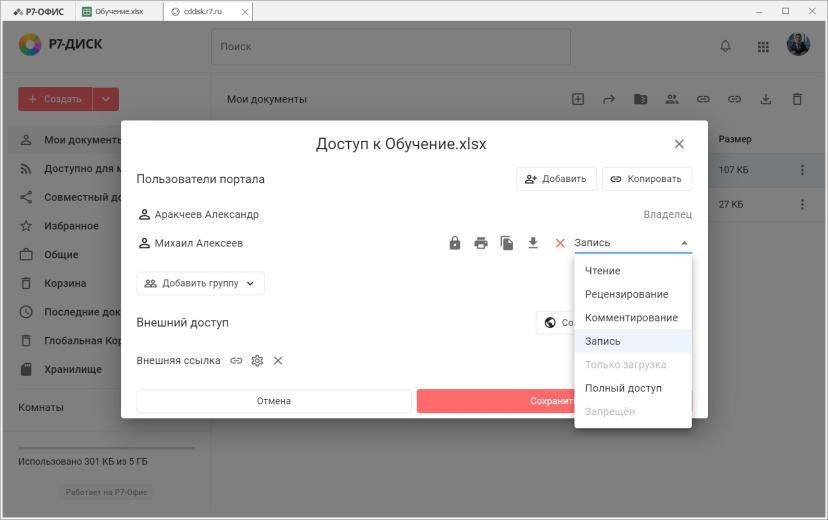Open Доступно для меня in sidebar
This screenshot has height=520, width=828.
click(x=70, y=168)
